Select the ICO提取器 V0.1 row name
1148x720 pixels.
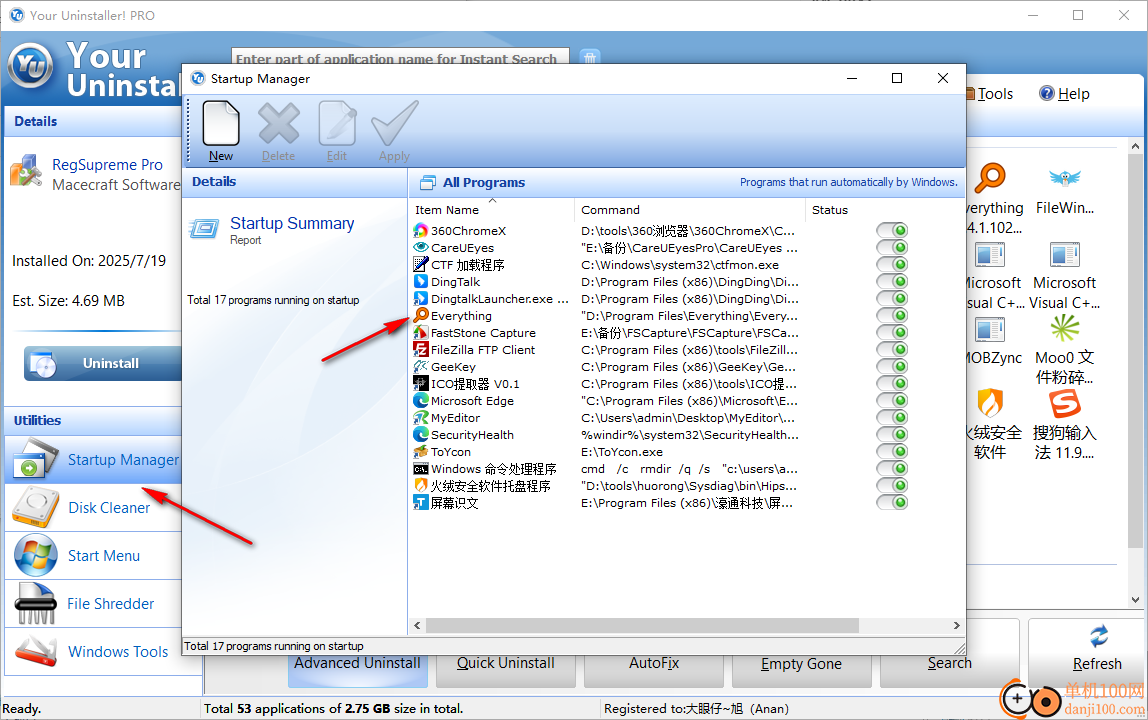[475, 384]
